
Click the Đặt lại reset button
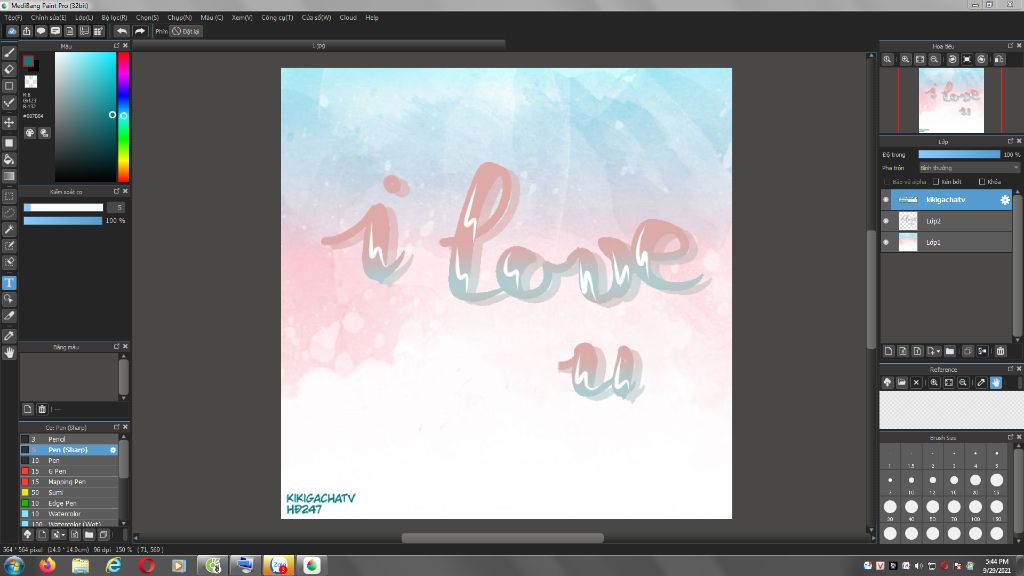coord(186,31)
